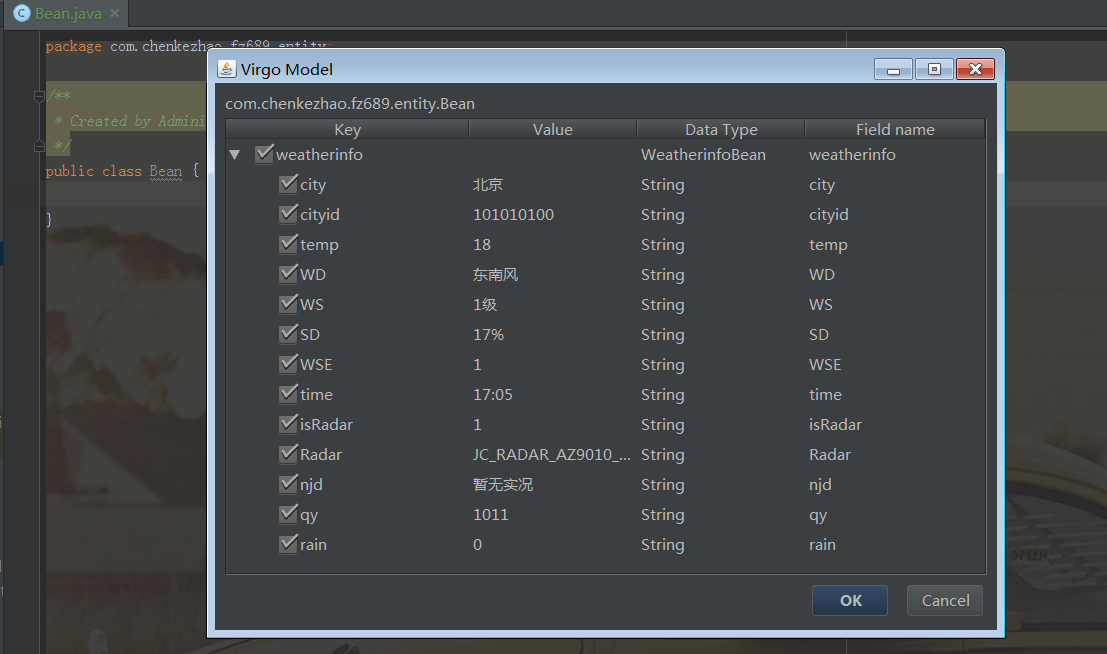
Task: Untick the rain key checkbox
Action: point(288,544)
